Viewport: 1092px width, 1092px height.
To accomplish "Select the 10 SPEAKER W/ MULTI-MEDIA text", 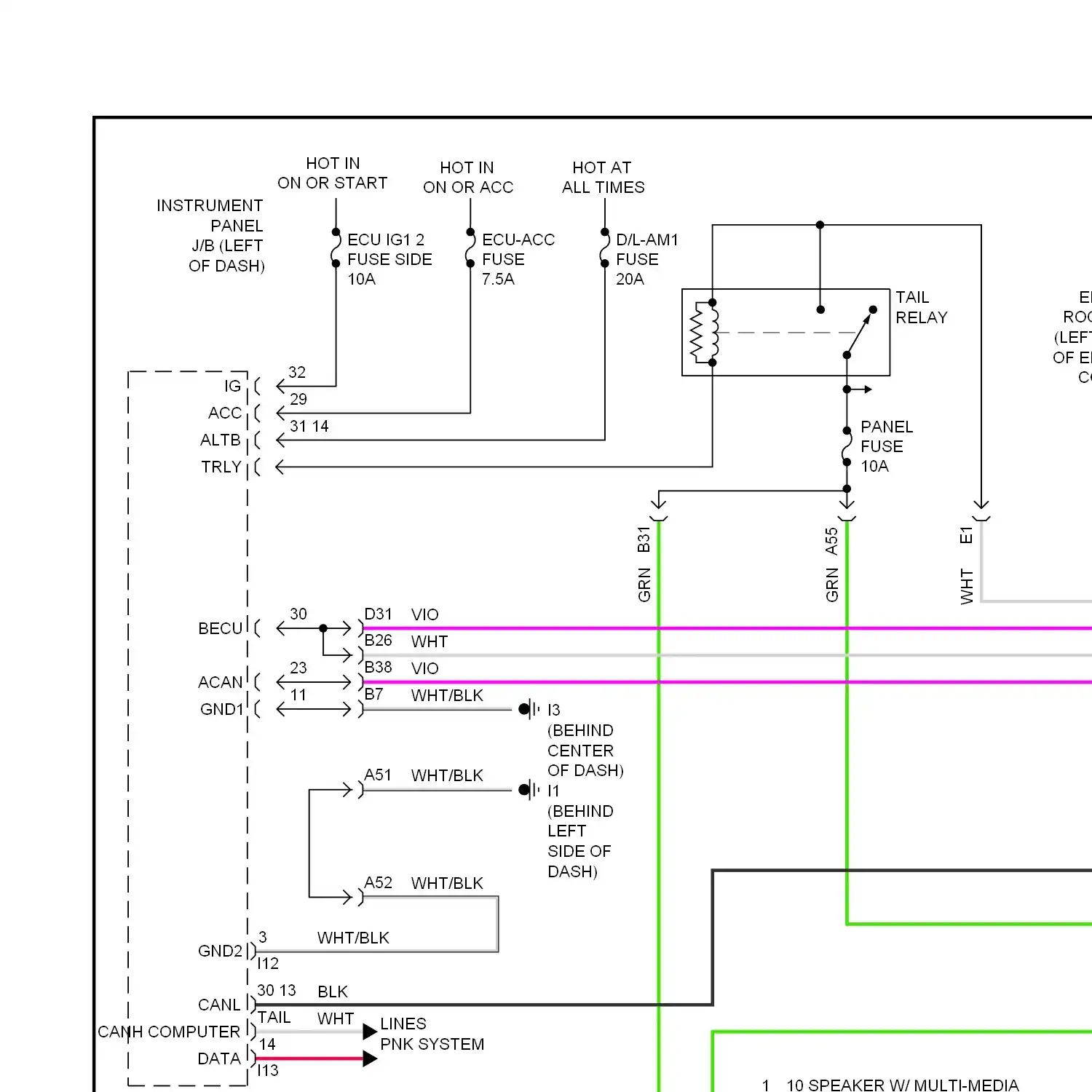I will point(903,1085).
